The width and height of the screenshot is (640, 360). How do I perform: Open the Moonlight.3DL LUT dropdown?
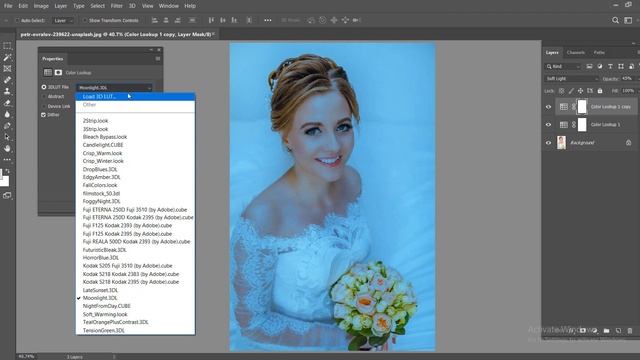(x=114, y=87)
